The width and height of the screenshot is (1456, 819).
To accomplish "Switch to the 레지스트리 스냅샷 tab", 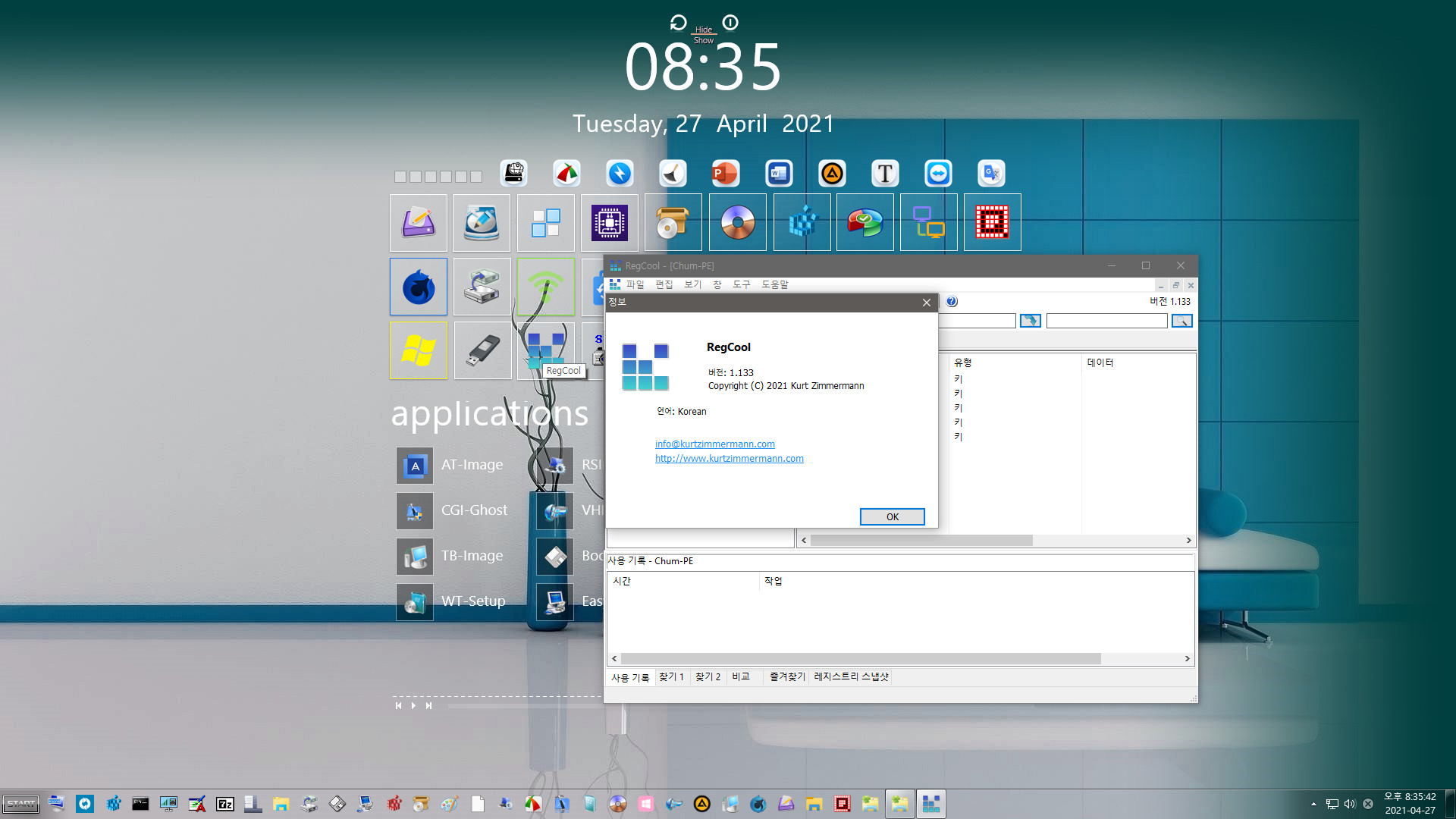I will coord(851,676).
